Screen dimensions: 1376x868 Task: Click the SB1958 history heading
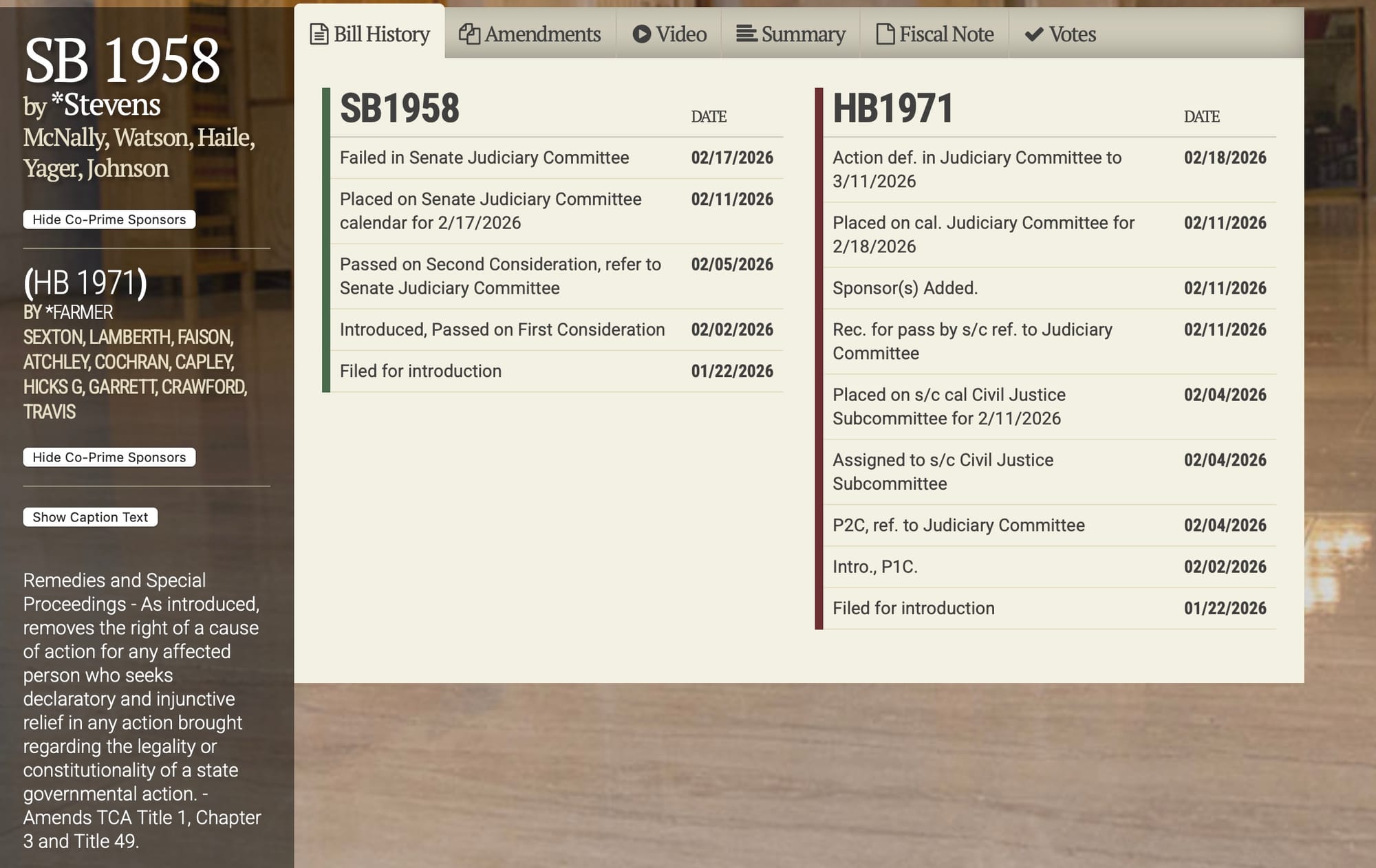tap(400, 109)
